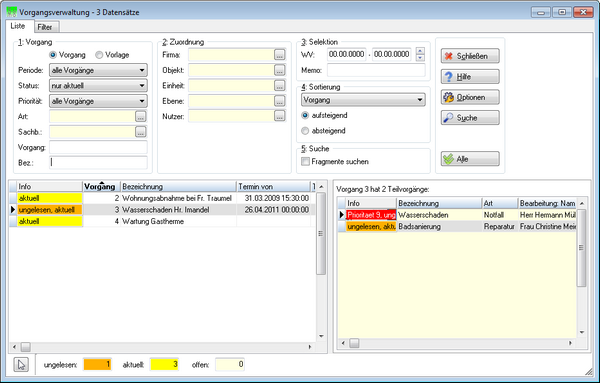Viewport: 600px width, 383px height.
Task: Select row Wasserschaden Hr. Imandel
Action: coord(162,210)
